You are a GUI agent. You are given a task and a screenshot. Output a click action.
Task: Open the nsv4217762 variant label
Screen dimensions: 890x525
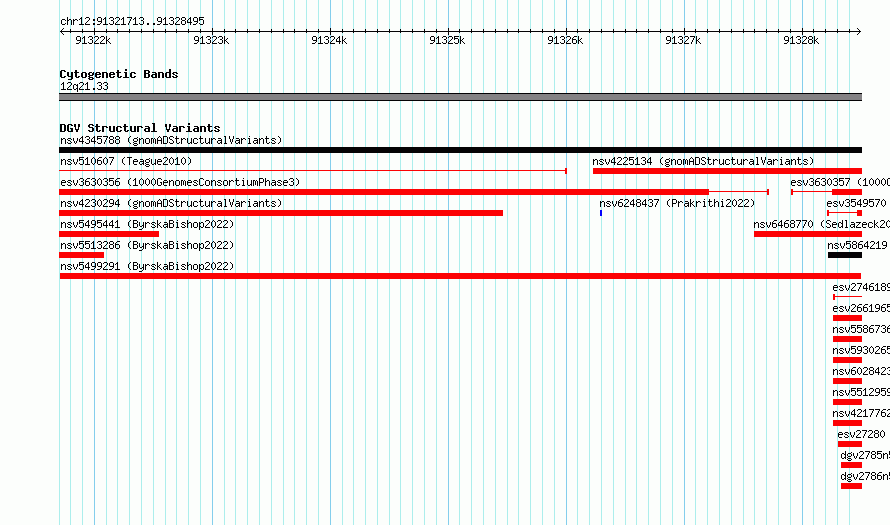861,413
